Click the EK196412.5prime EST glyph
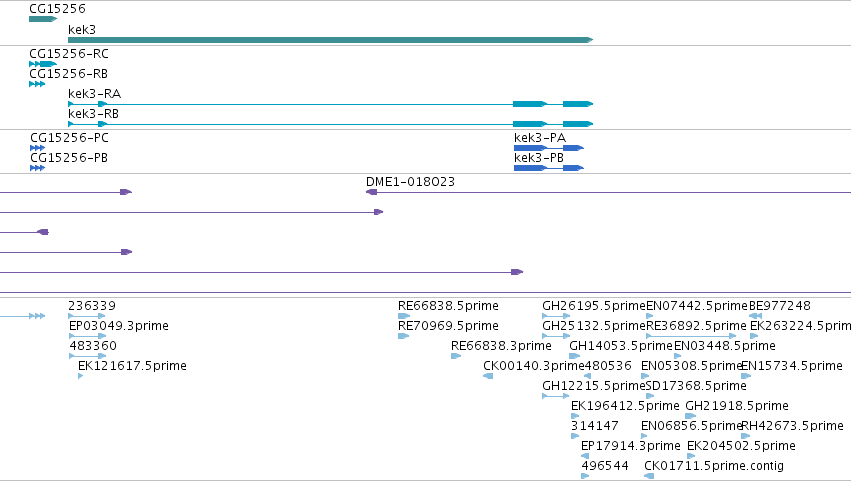Image resolution: width=851 pixels, height=481 pixels. (575, 416)
